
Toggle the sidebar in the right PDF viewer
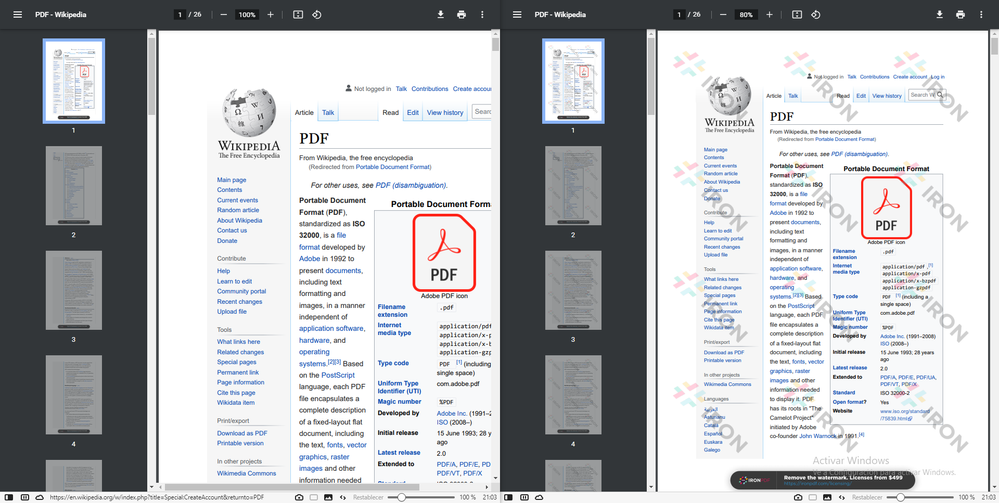pos(517,15)
